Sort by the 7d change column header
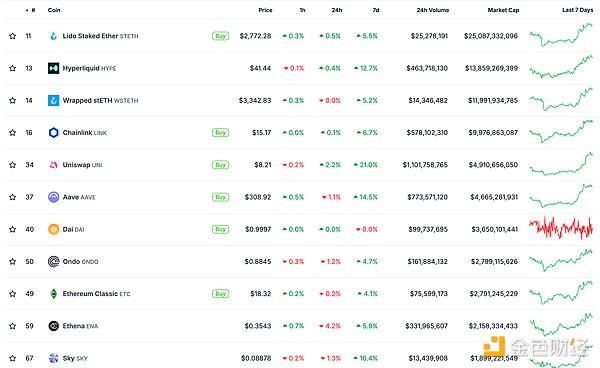The height and width of the screenshot is (368, 600). pos(376,10)
